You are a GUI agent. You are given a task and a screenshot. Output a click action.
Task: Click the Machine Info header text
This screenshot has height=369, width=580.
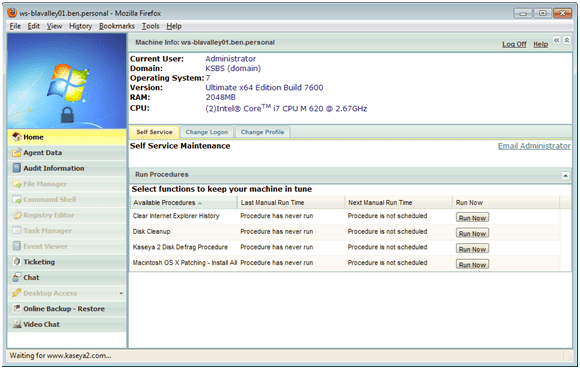[205, 43]
